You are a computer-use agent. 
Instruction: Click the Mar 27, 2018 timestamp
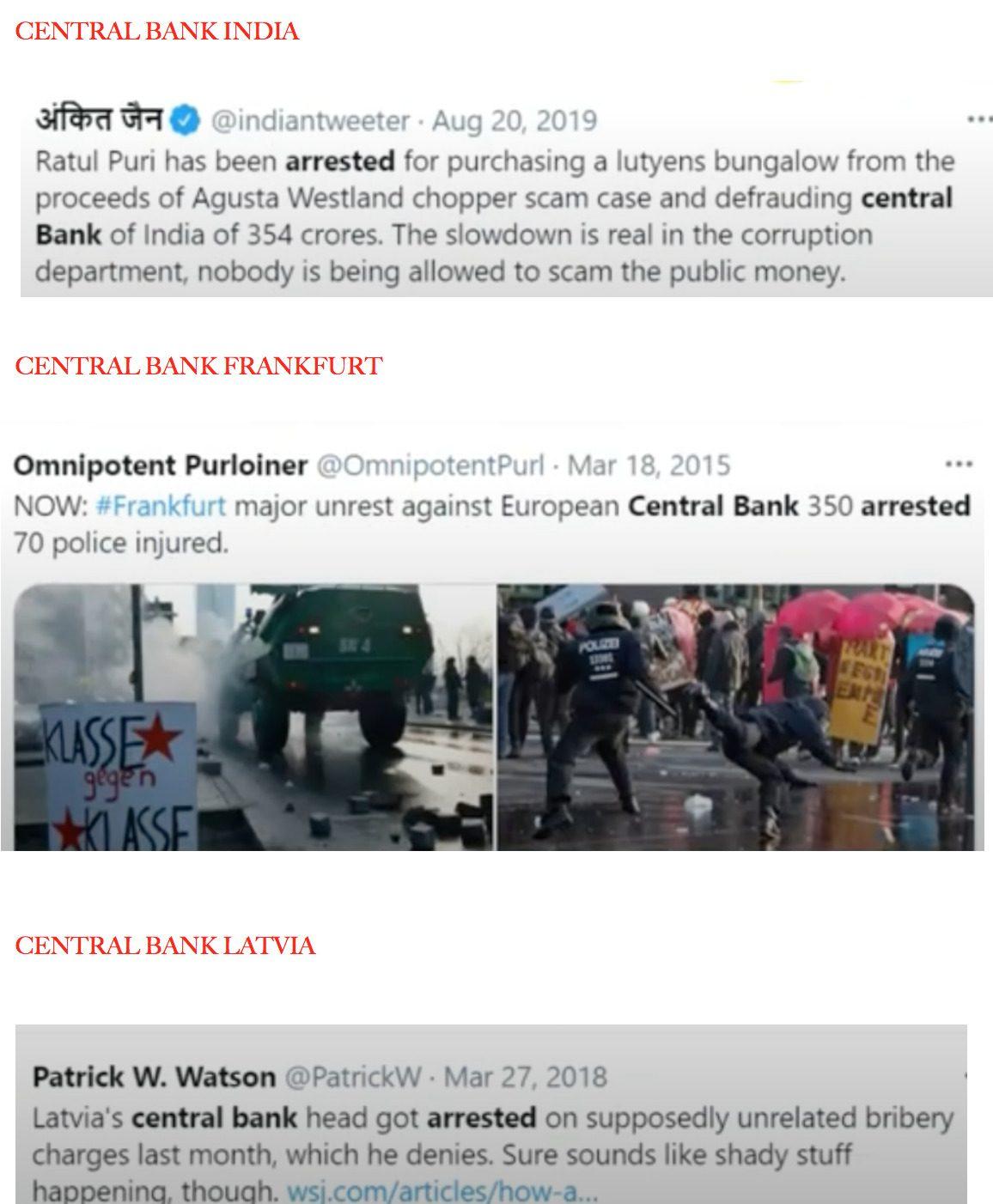coord(525,1076)
